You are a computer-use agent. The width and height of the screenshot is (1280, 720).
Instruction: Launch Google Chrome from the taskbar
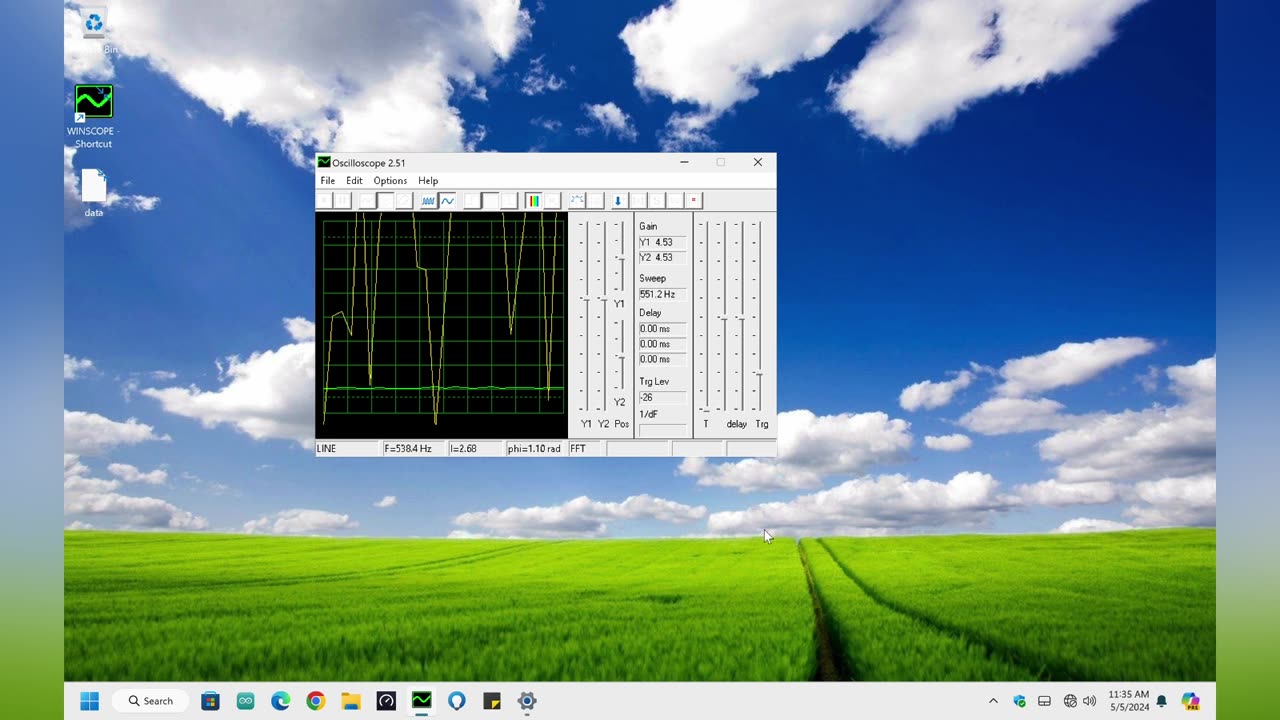coord(315,701)
